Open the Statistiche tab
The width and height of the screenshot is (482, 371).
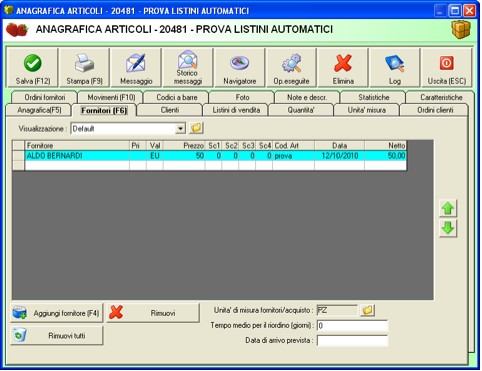pyautogui.click(x=374, y=97)
